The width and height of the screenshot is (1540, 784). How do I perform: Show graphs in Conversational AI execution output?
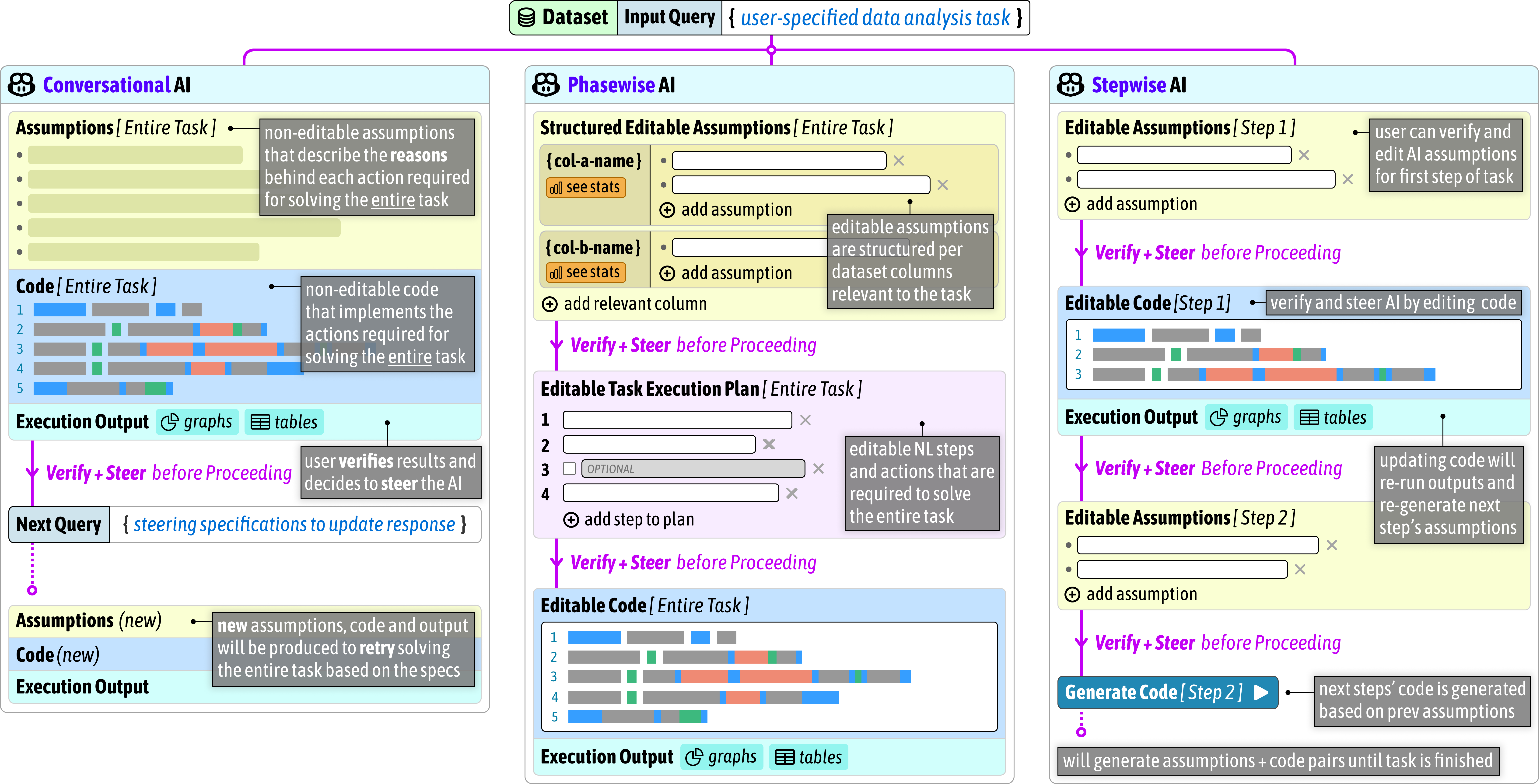(x=197, y=422)
